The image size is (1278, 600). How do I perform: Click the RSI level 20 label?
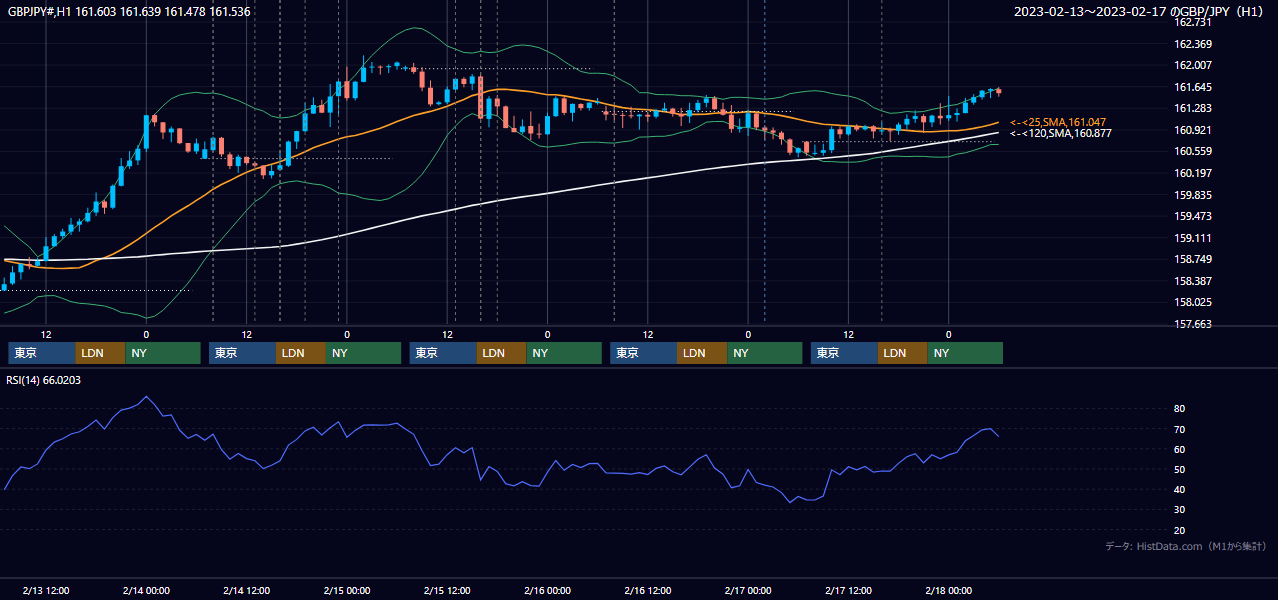pos(1180,530)
